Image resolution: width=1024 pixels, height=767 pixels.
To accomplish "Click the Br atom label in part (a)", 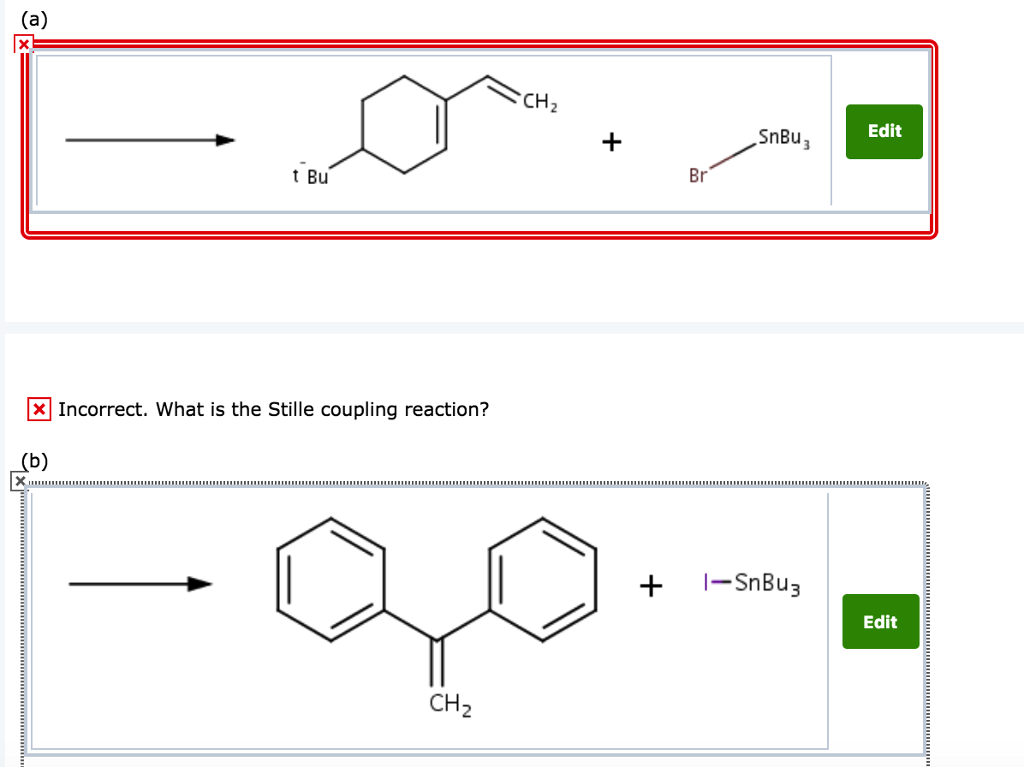I will click(x=695, y=176).
